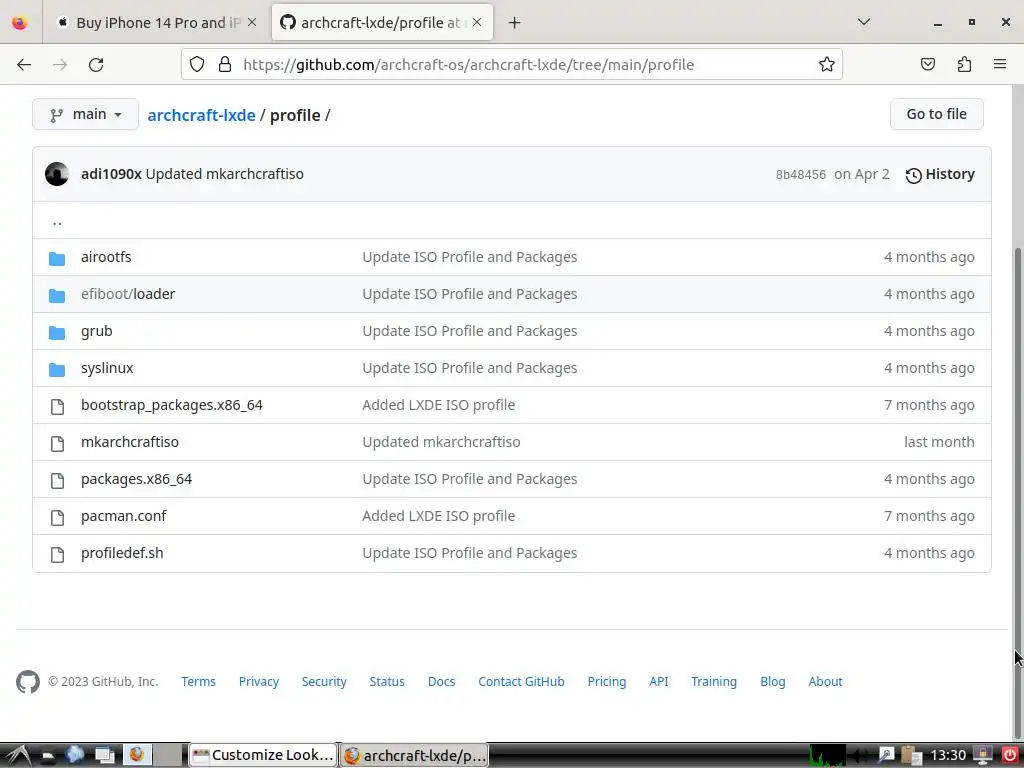Open the Security footer link
Screen dimensions: 1024x768
[x=324, y=682]
